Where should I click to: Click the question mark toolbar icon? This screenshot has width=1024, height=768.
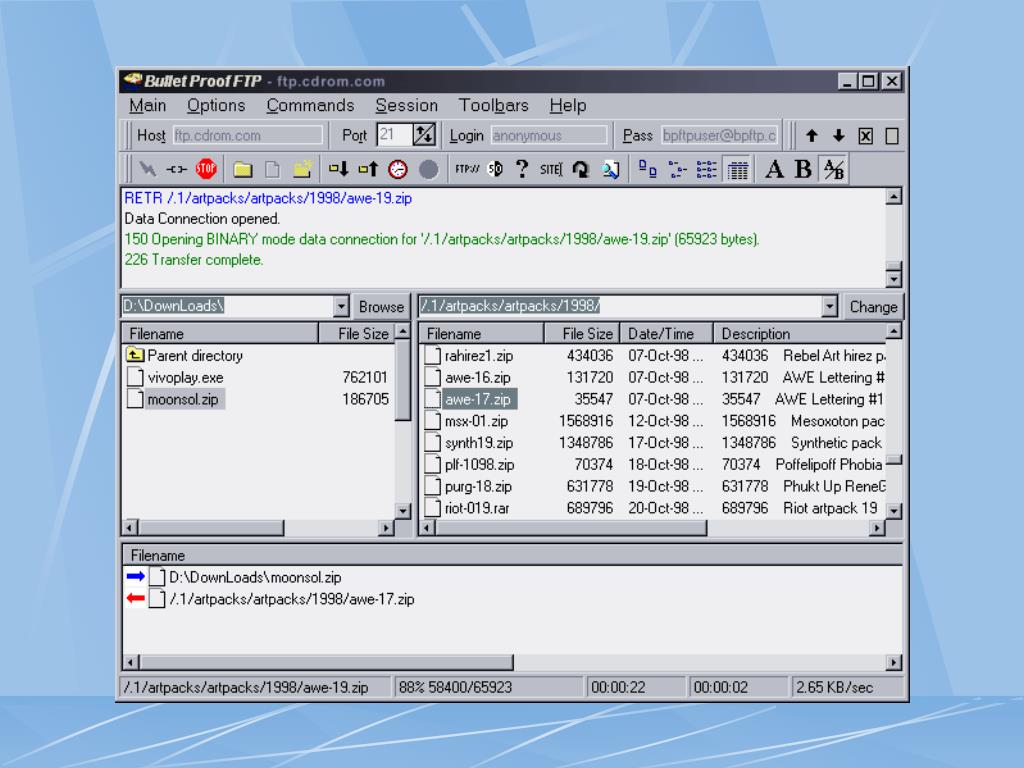522,170
